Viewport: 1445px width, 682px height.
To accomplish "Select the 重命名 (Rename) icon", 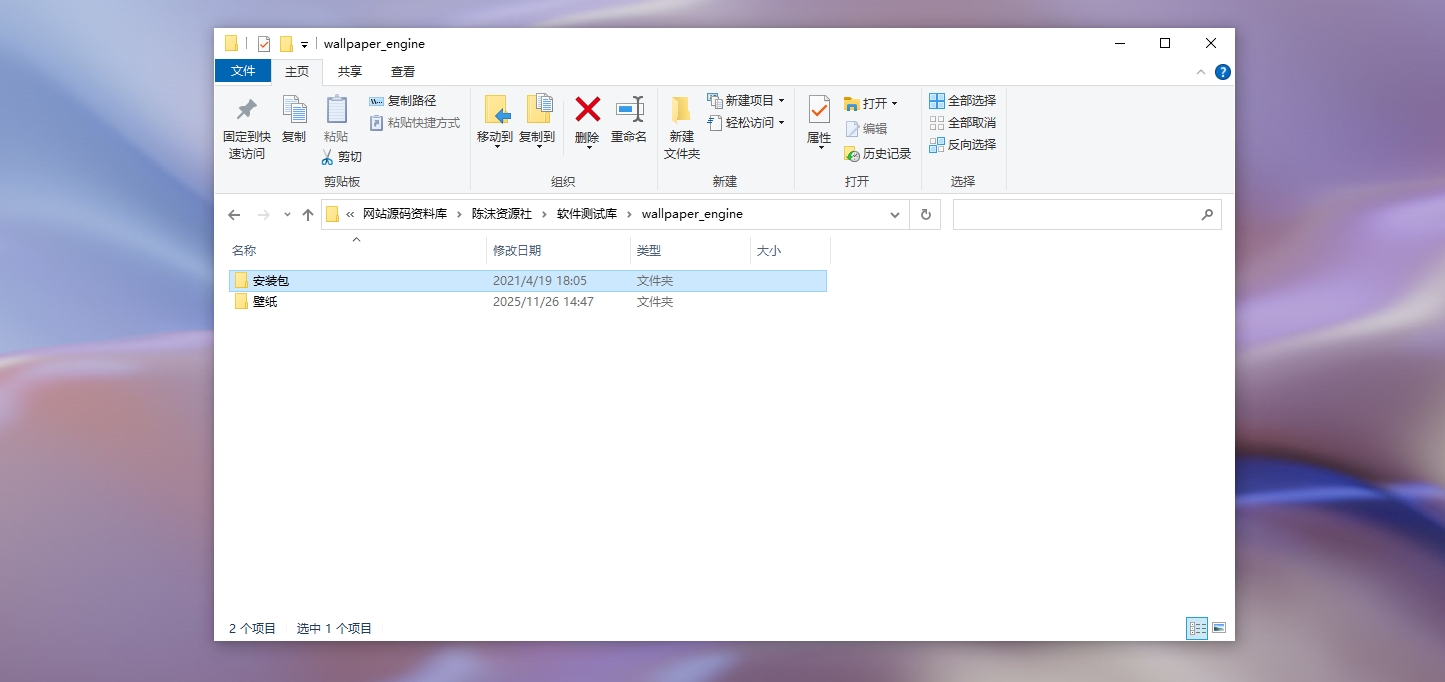I will pyautogui.click(x=629, y=111).
